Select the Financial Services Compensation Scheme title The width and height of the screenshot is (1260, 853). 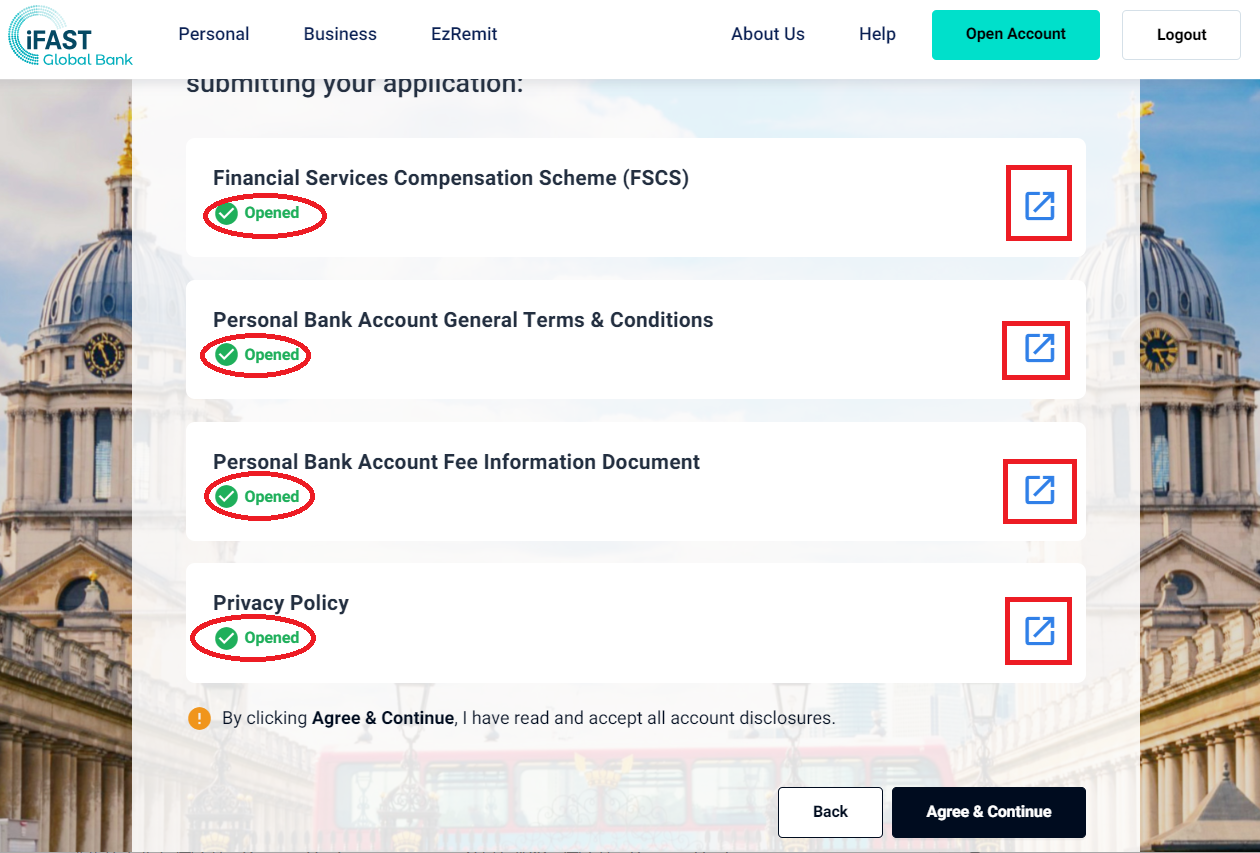[450, 178]
